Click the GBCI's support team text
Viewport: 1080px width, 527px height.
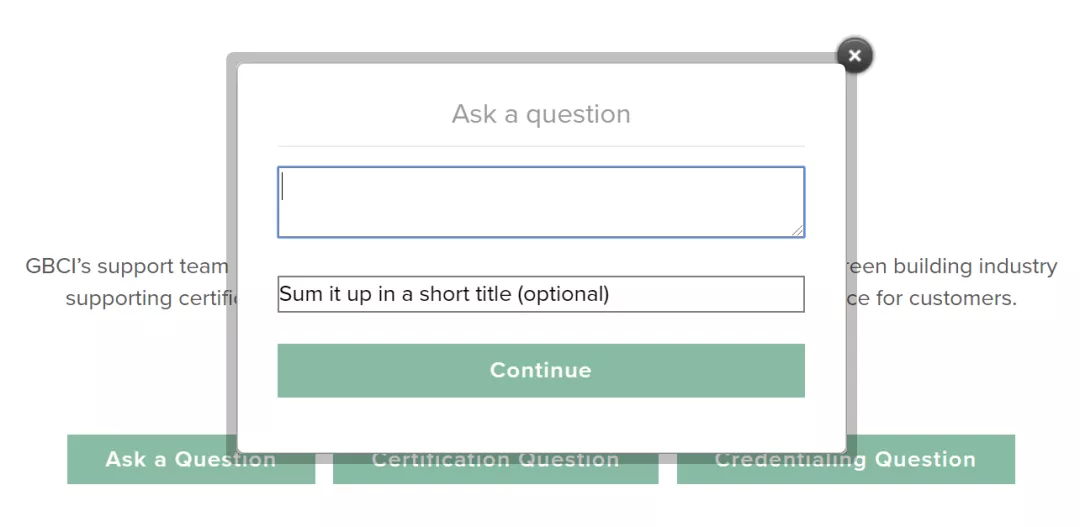(x=127, y=267)
